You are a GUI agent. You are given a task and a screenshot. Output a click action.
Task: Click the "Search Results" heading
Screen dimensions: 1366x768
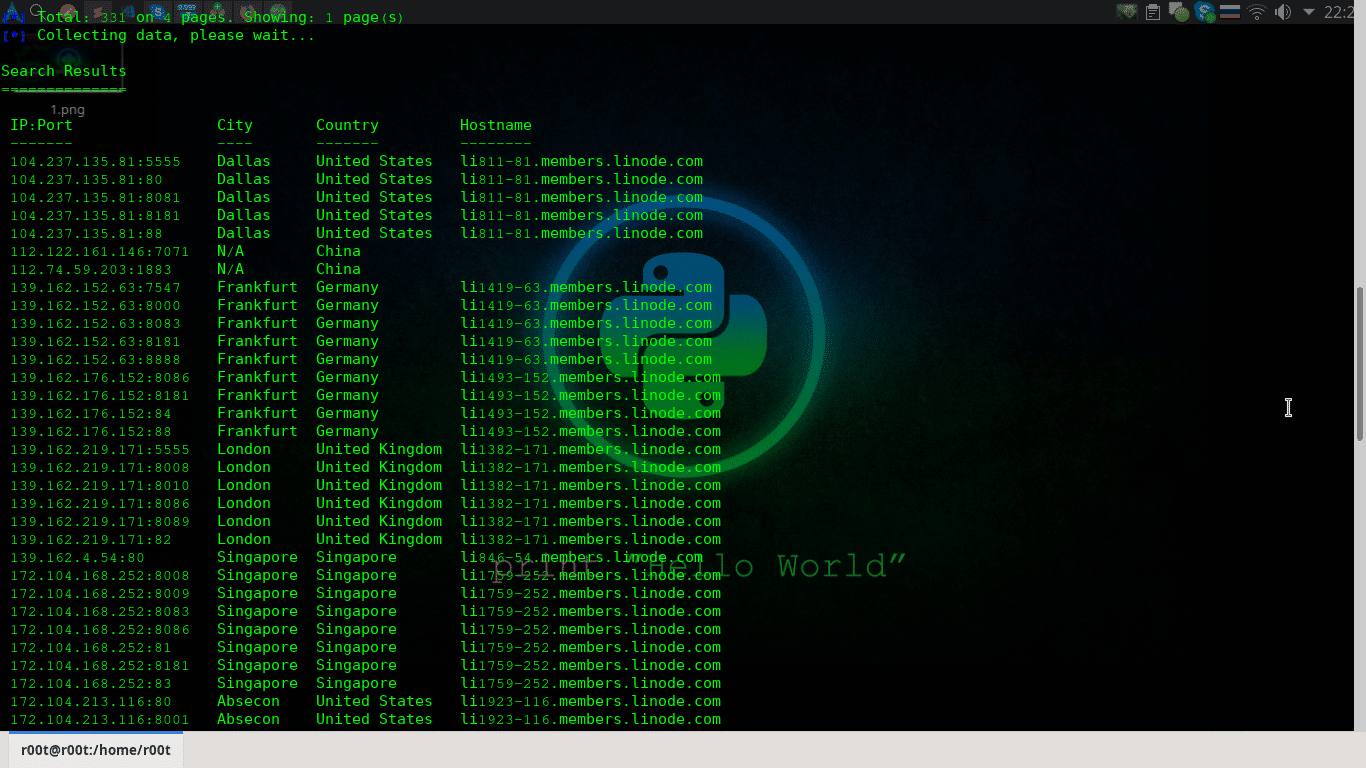coord(64,71)
